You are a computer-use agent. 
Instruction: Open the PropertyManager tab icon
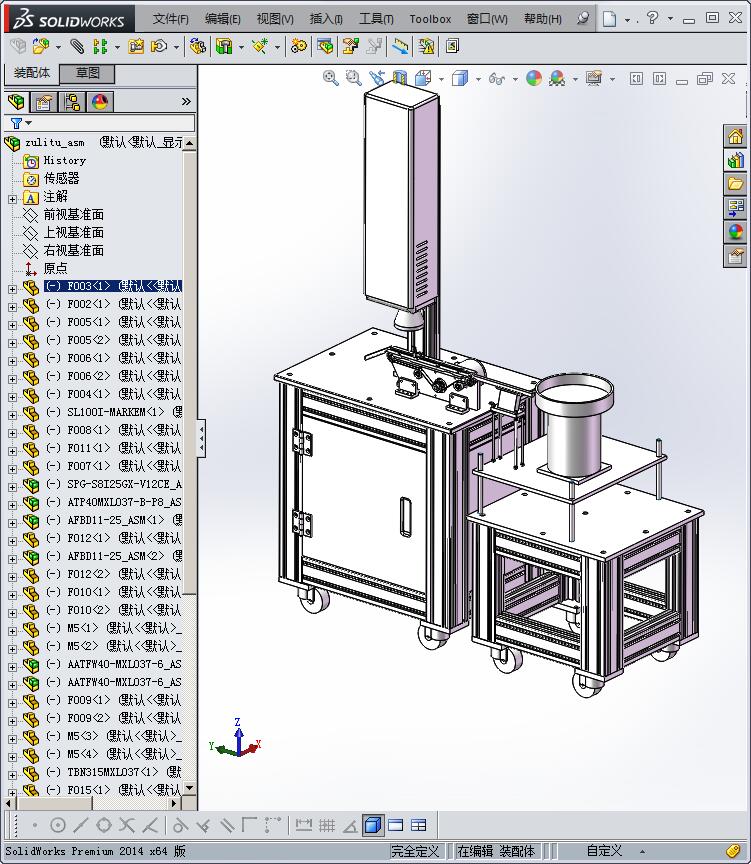click(x=44, y=102)
